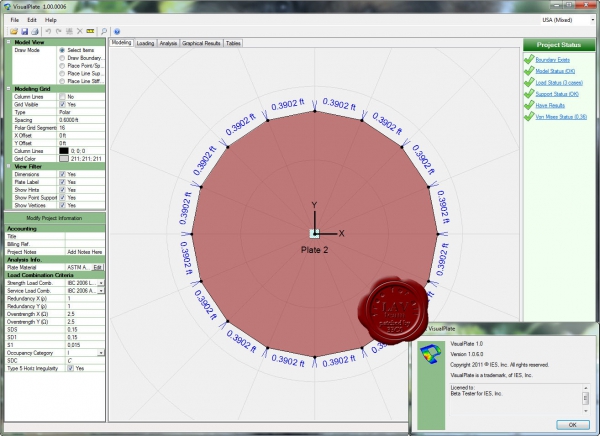
Task: Click the select-all toolbar icon
Action: tap(69, 31)
